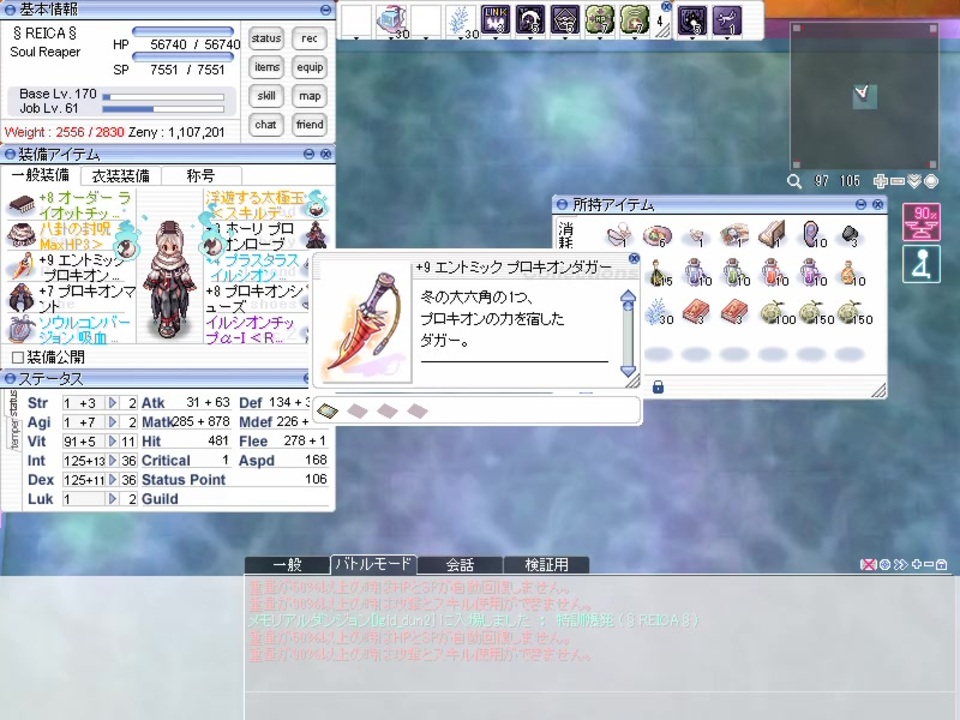This screenshot has height=720, width=960.
Task: Open the equip button
Action: tap(309, 67)
